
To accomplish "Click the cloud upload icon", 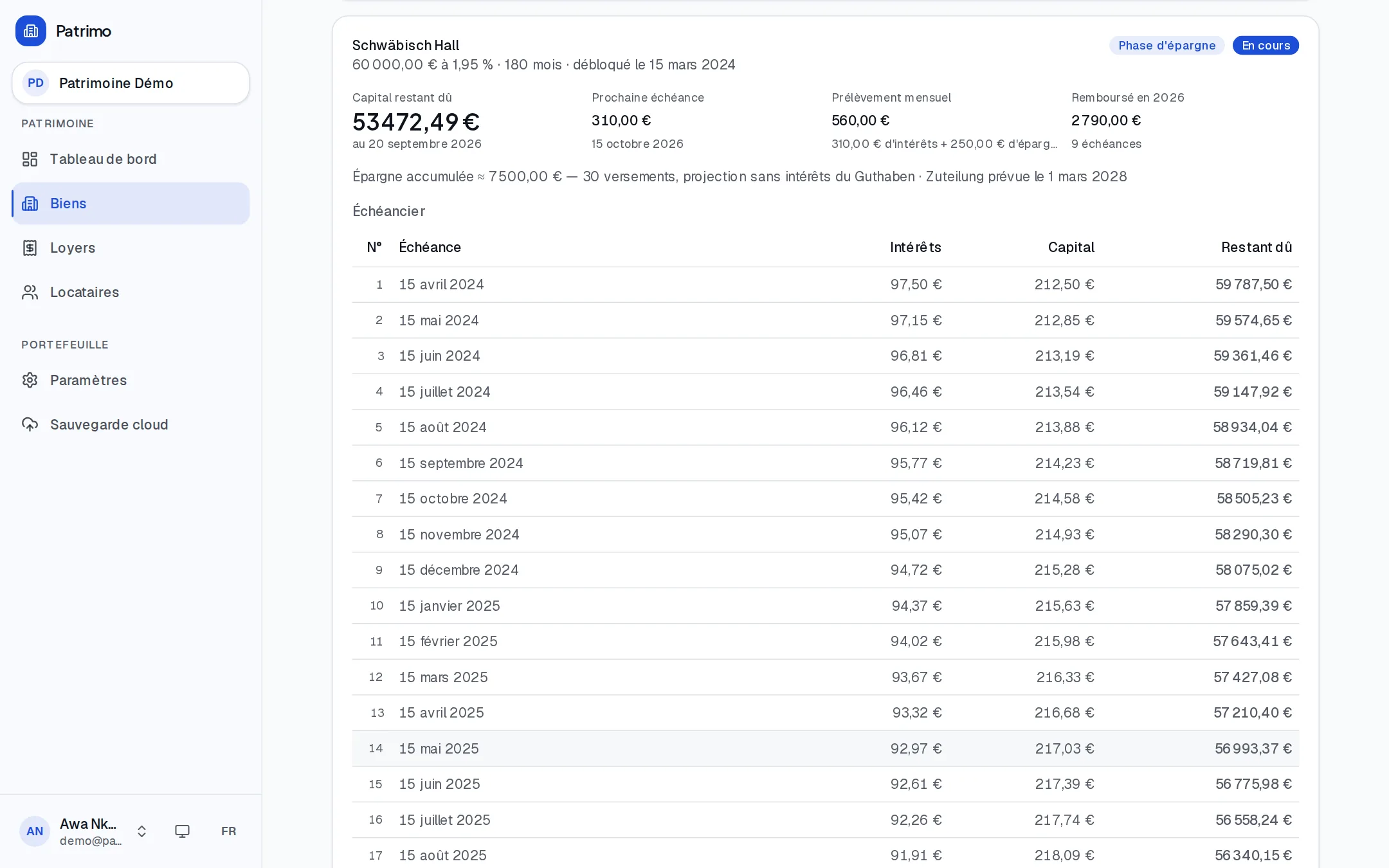I will tap(30, 424).
